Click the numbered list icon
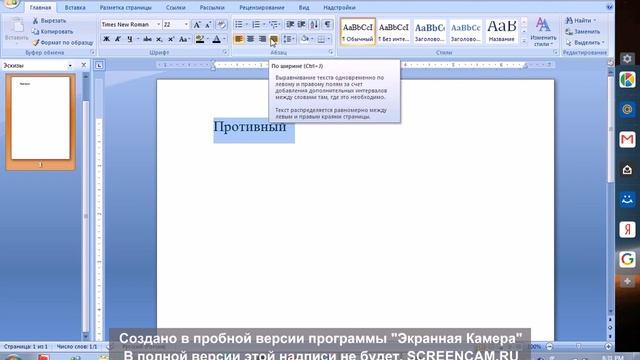The image size is (640, 360). click(x=256, y=25)
